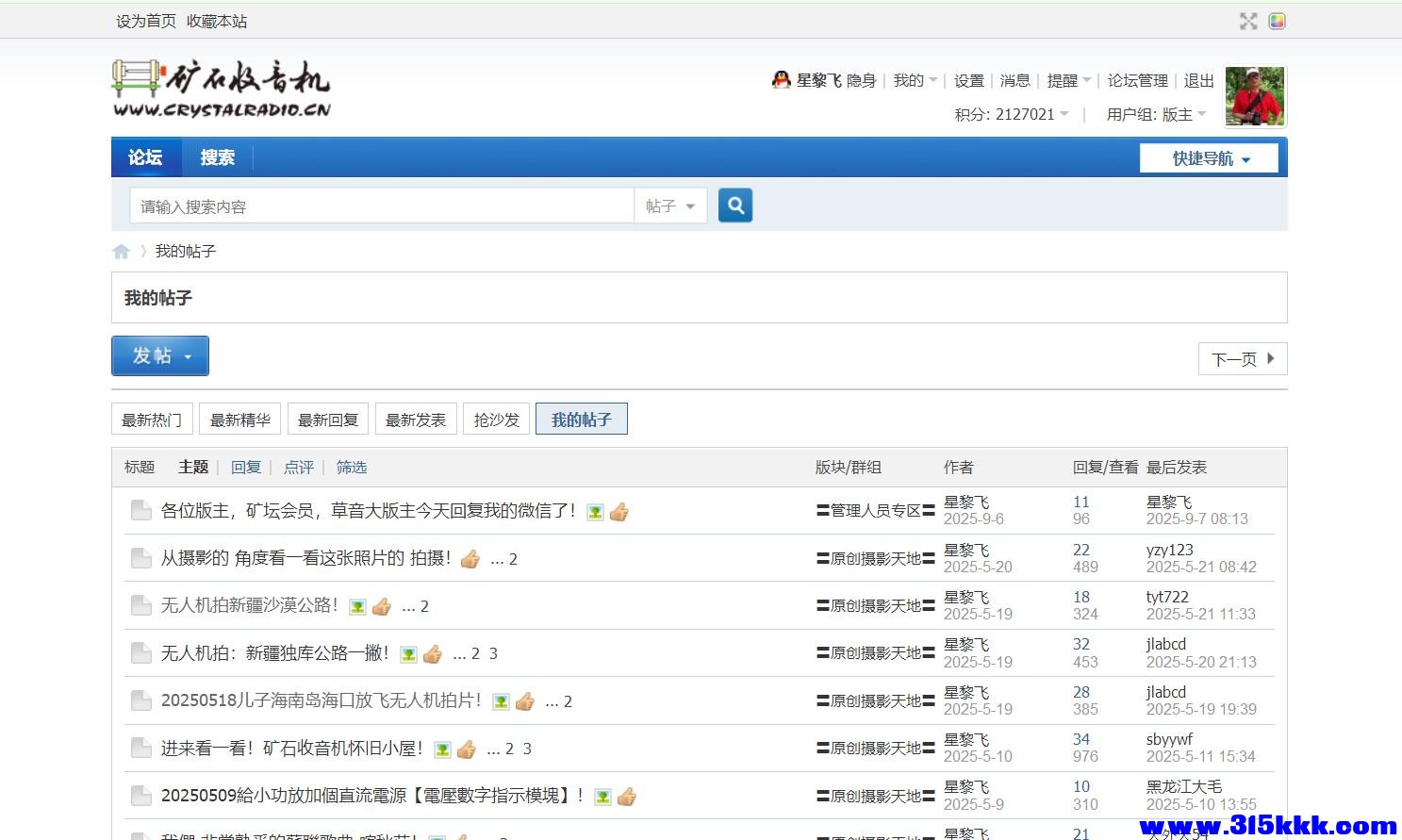
Task: Sort list by 最后发表 column
Action: (1176, 467)
